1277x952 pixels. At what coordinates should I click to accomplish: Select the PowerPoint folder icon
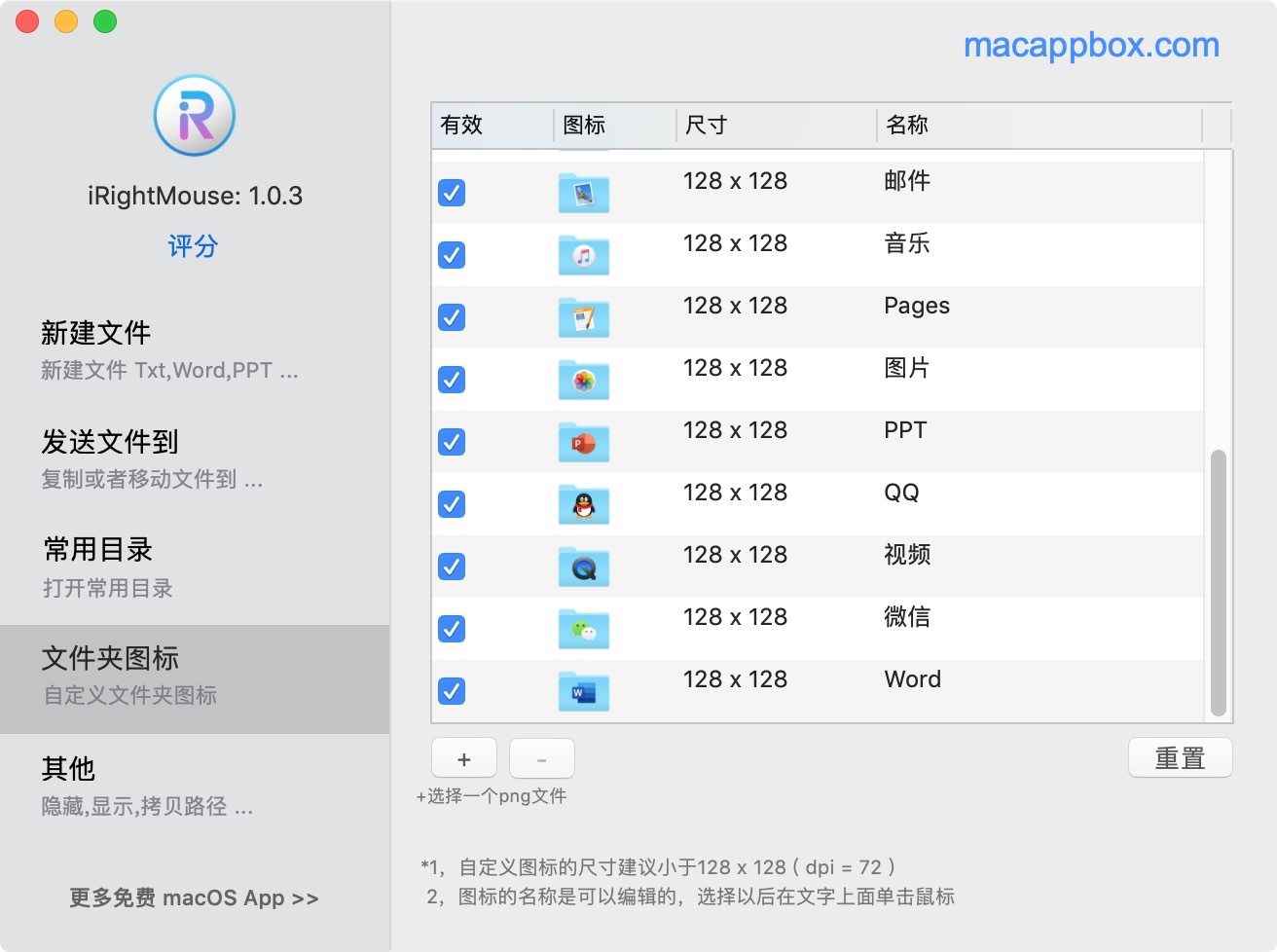584,442
